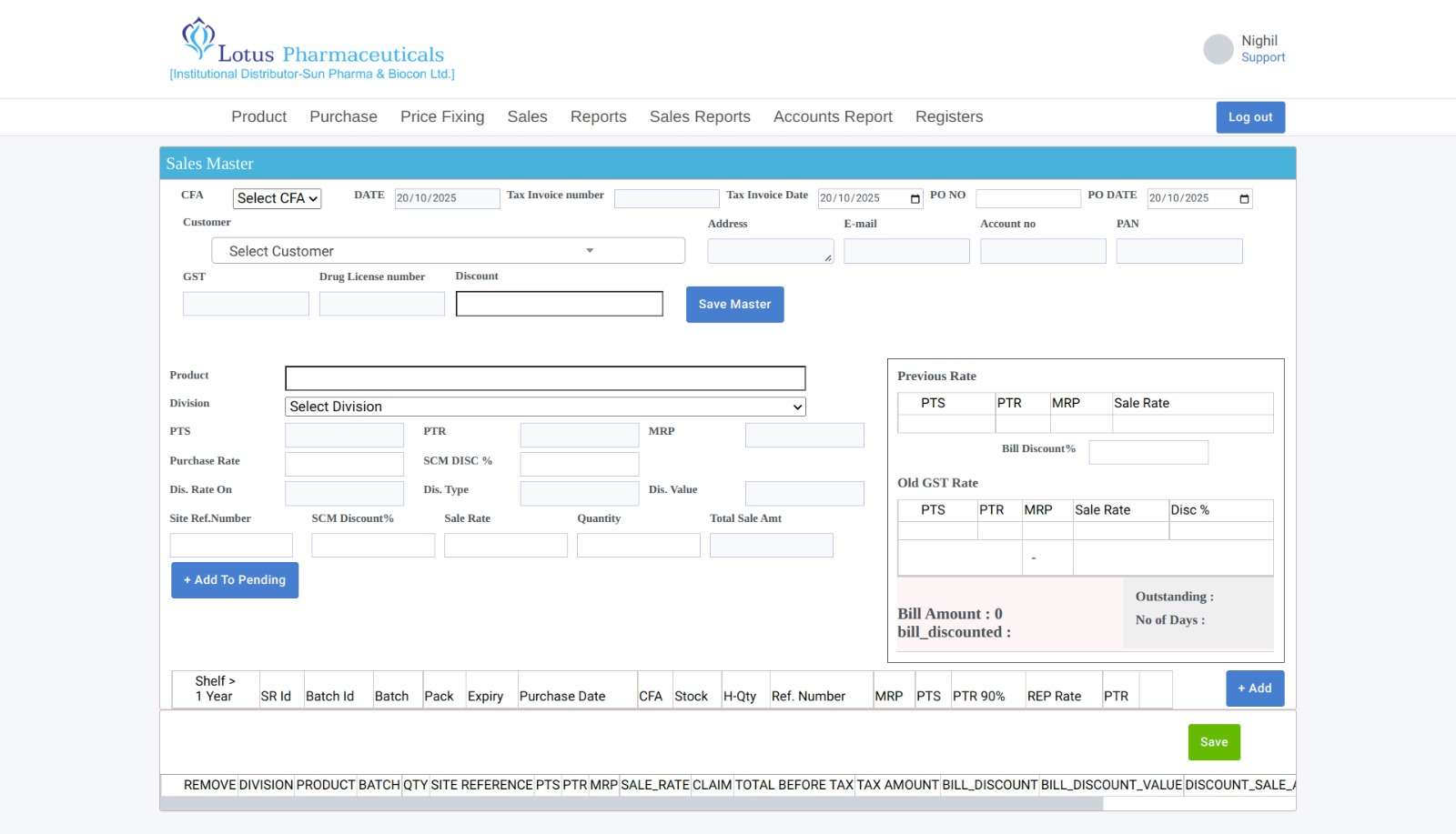Click the Add To Pending button
This screenshot has height=834, width=1456.
click(235, 580)
